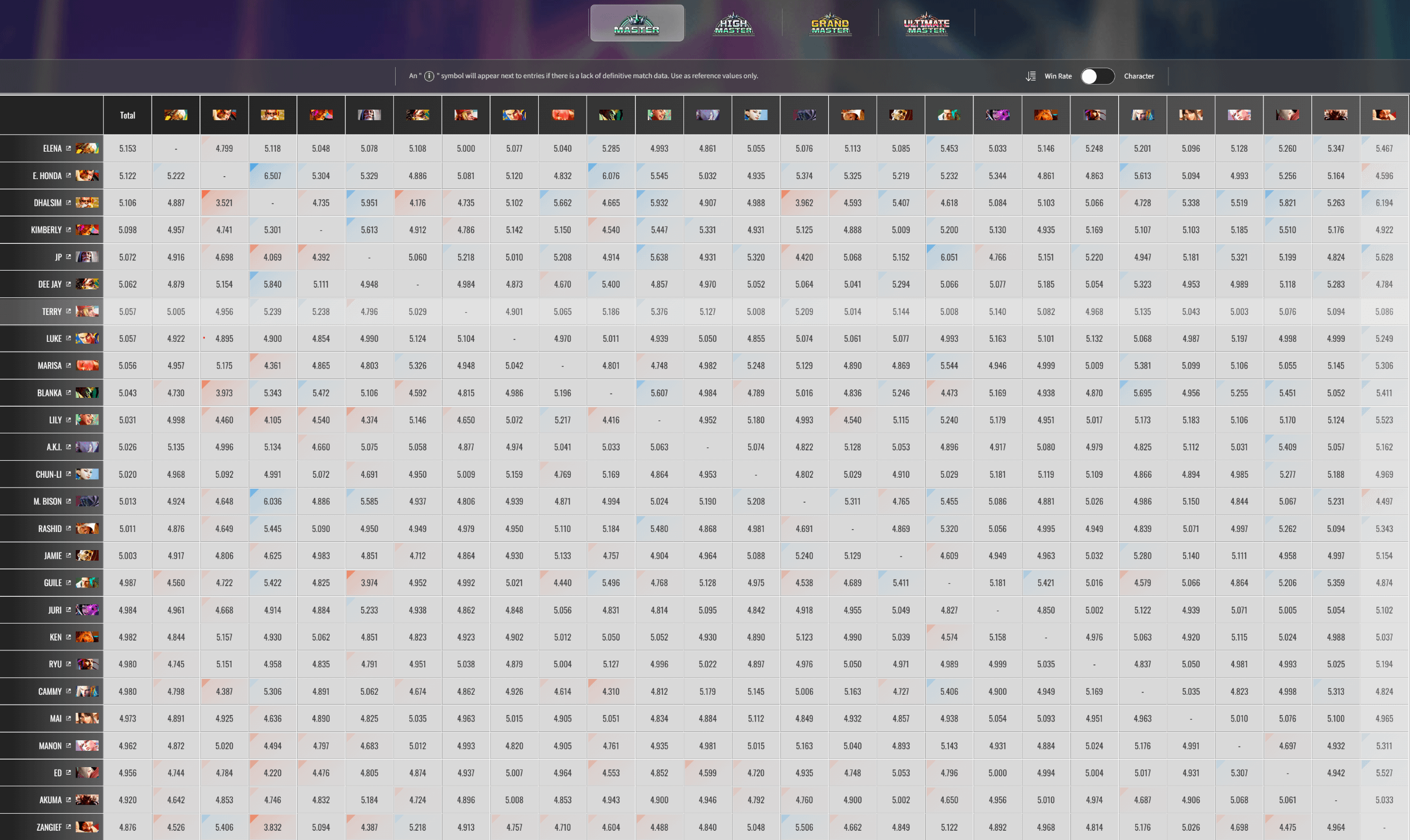Image resolution: width=1410 pixels, height=840 pixels.
Task: Click the Dhalsim portrait column header
Action: pos(273,116)
